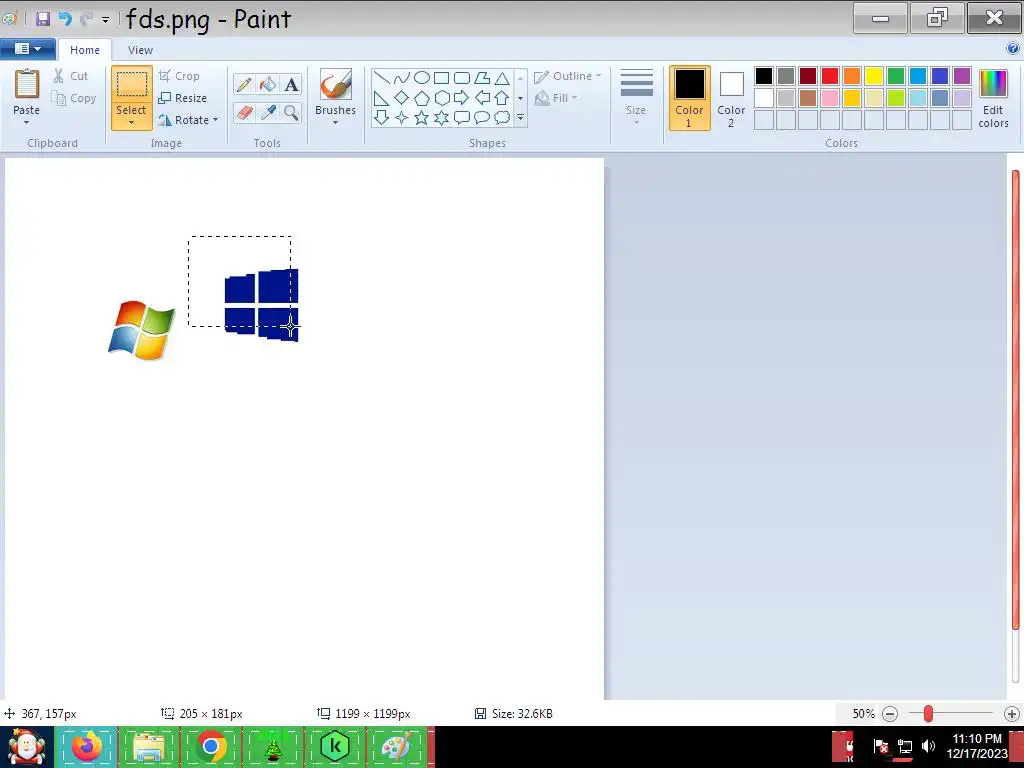Click the zoom in plus button
Viewport: 1024px width, 768px height.
1012,714
